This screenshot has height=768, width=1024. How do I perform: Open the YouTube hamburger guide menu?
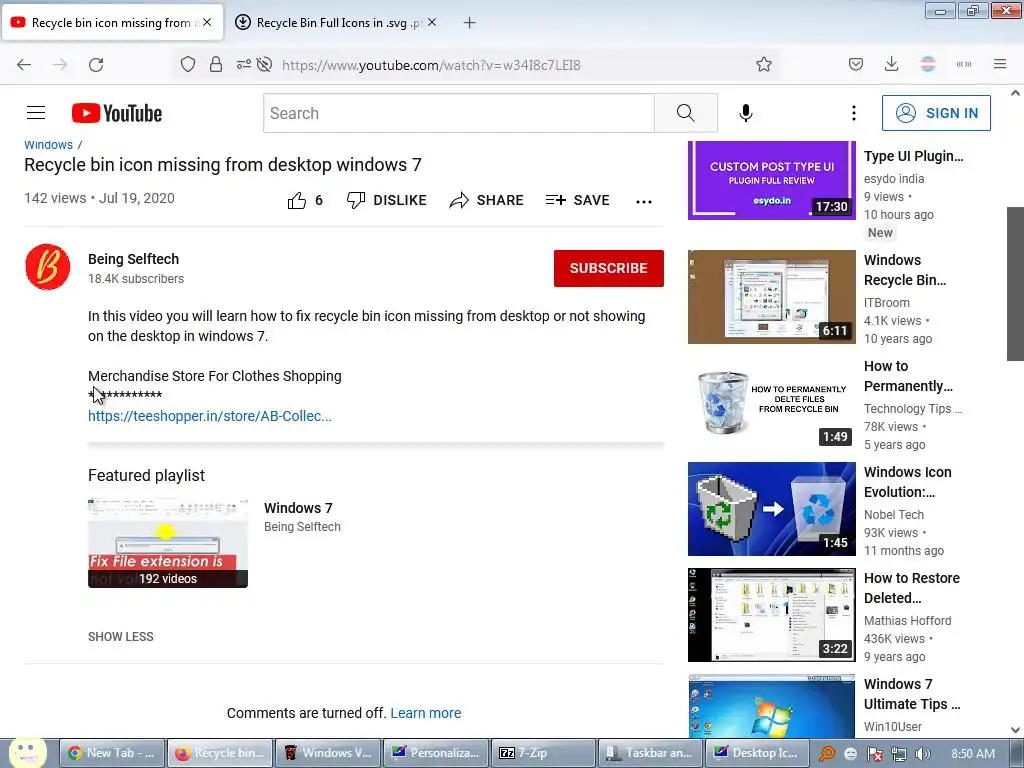tap(36, 113)
